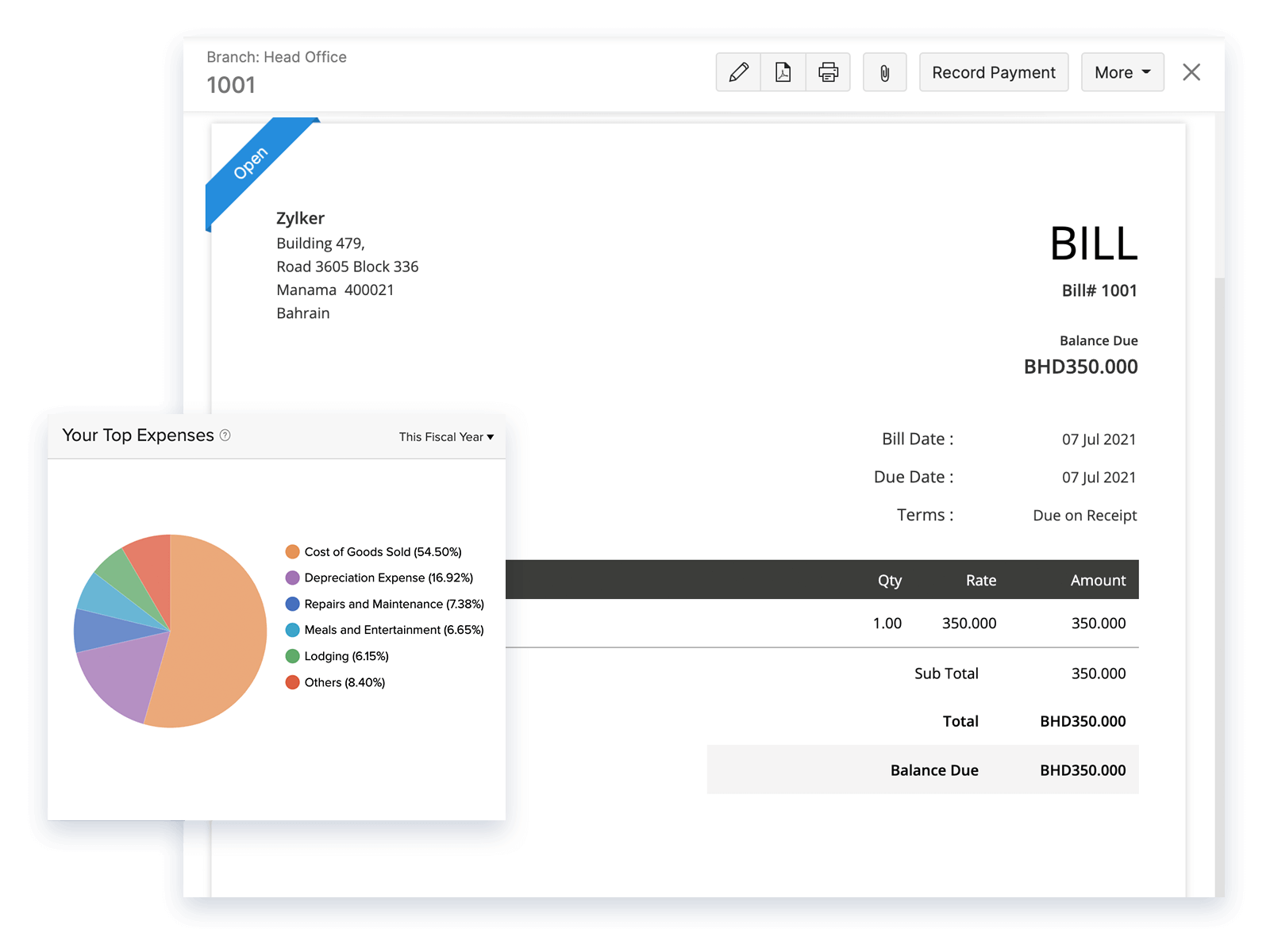
Task: Toggle the Cost of Goods Sold legend entry
Action: pyautogui.click(x=383, y=551)
